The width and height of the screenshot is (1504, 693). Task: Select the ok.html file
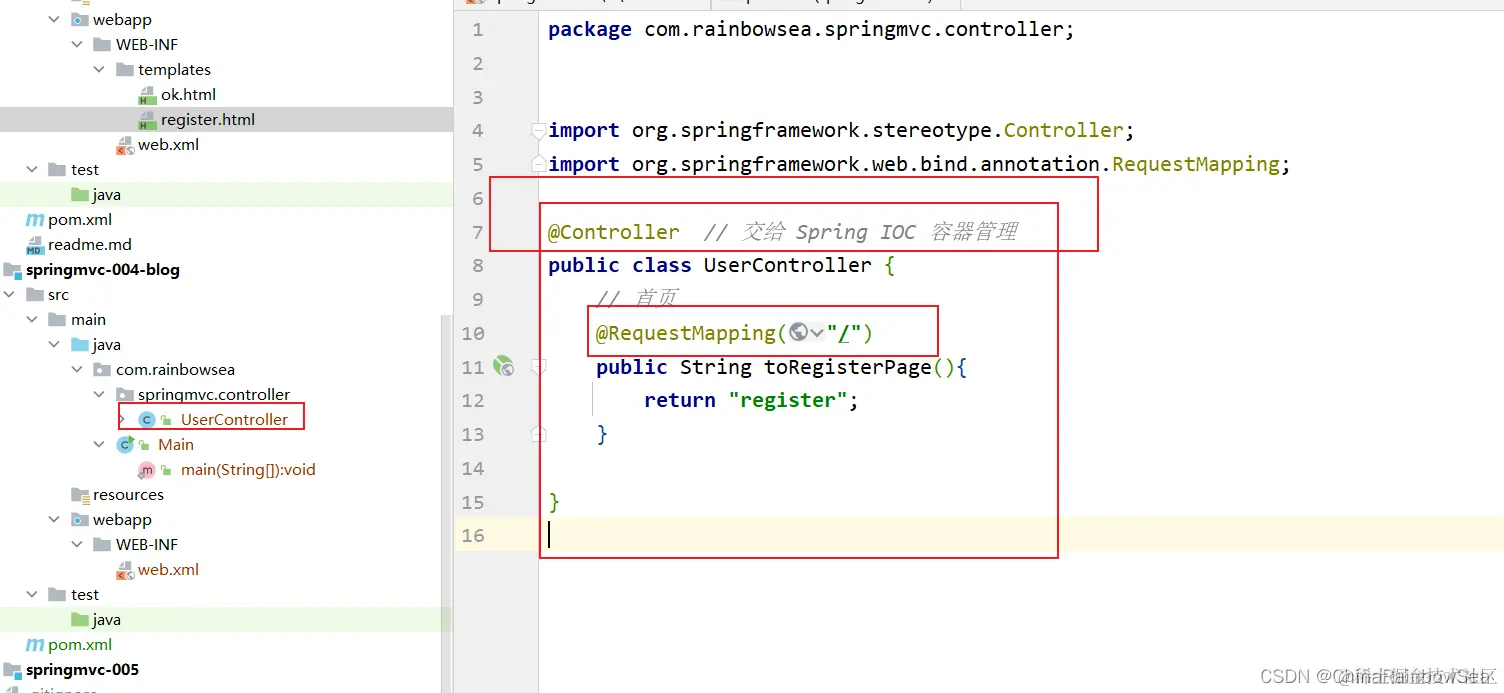(x=189, y=95)
